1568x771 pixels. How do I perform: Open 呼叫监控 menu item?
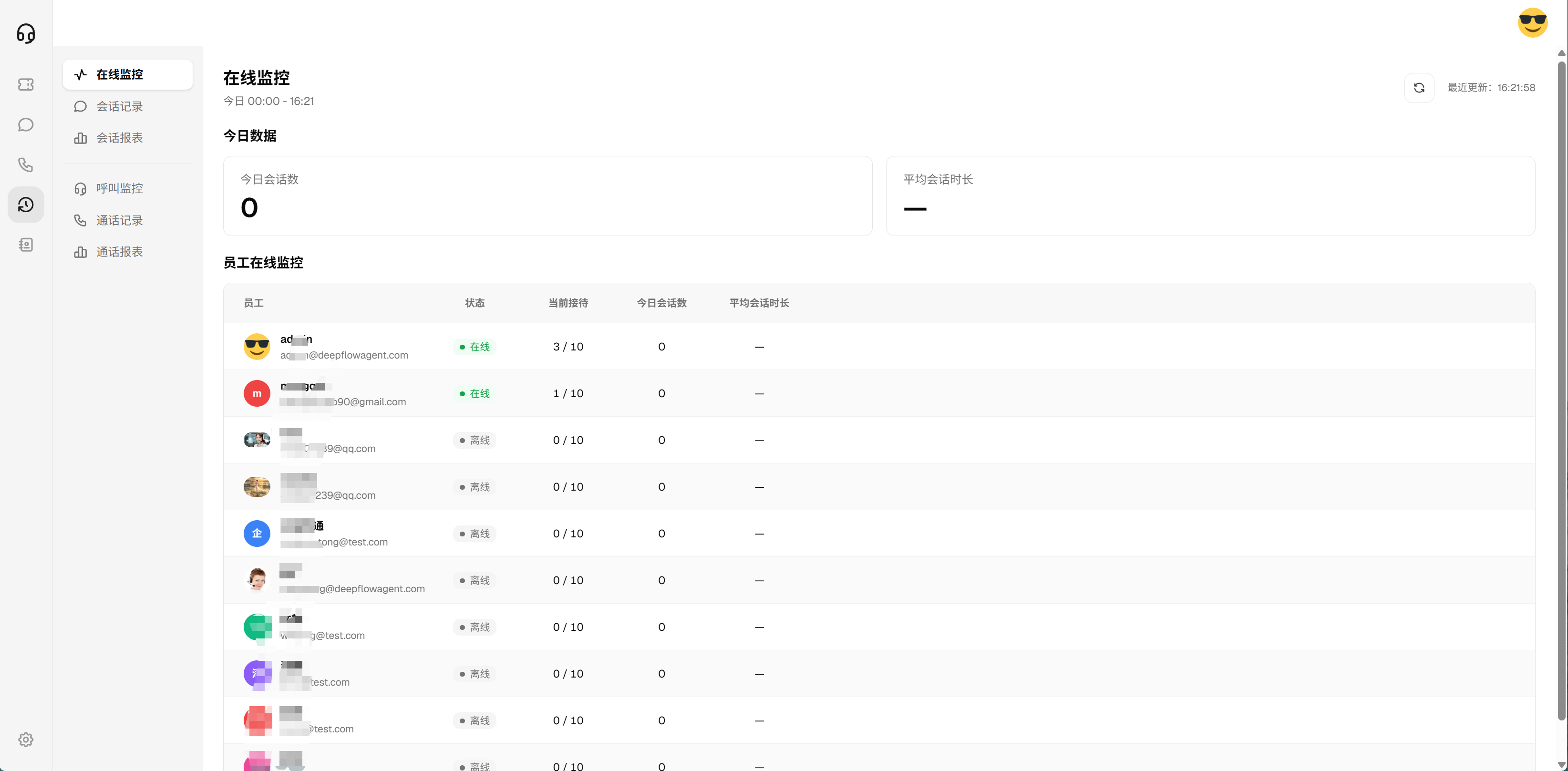click(x=128, y=189)
